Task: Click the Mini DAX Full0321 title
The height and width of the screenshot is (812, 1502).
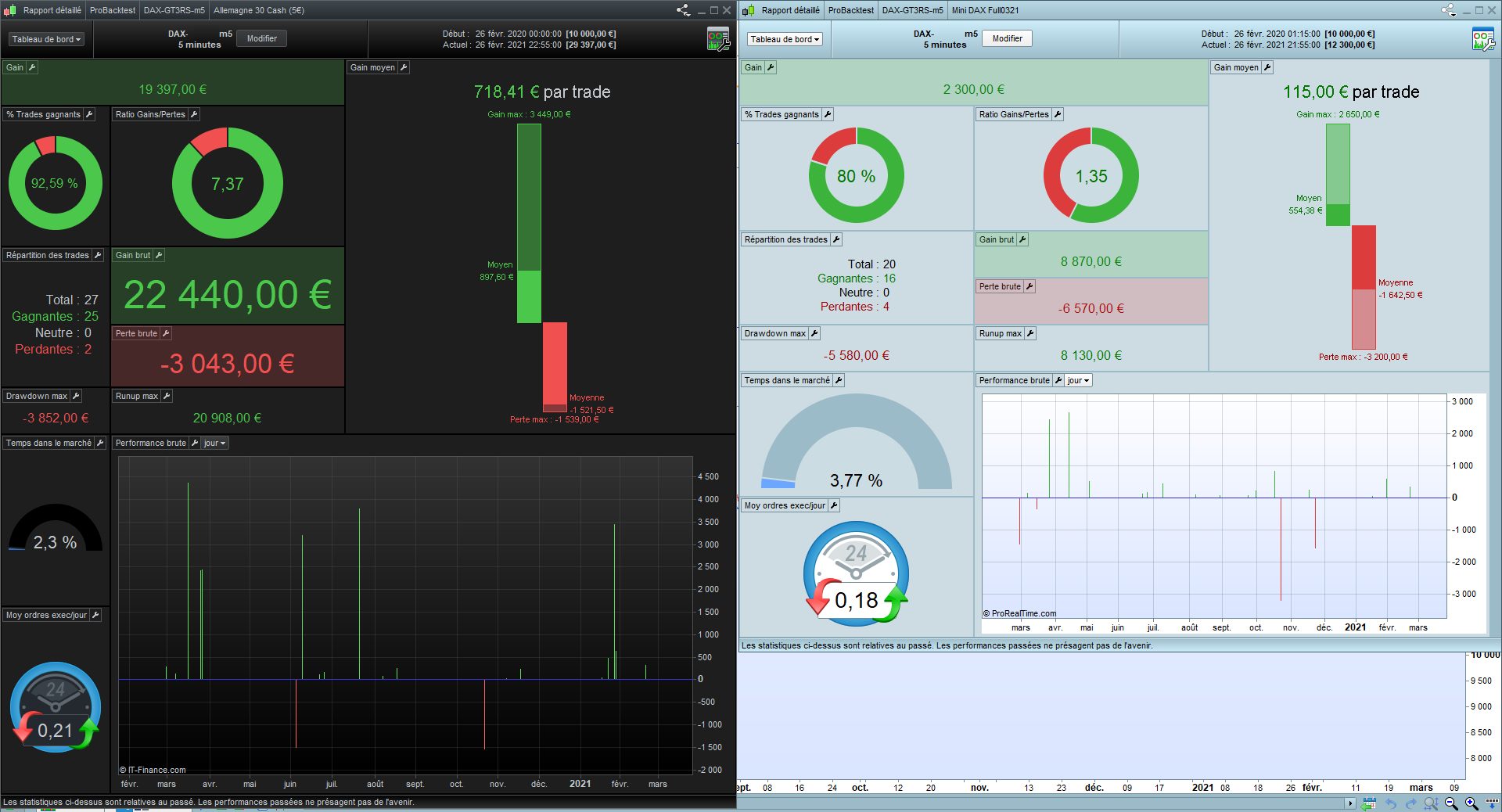Action: [x=985, y=10]
